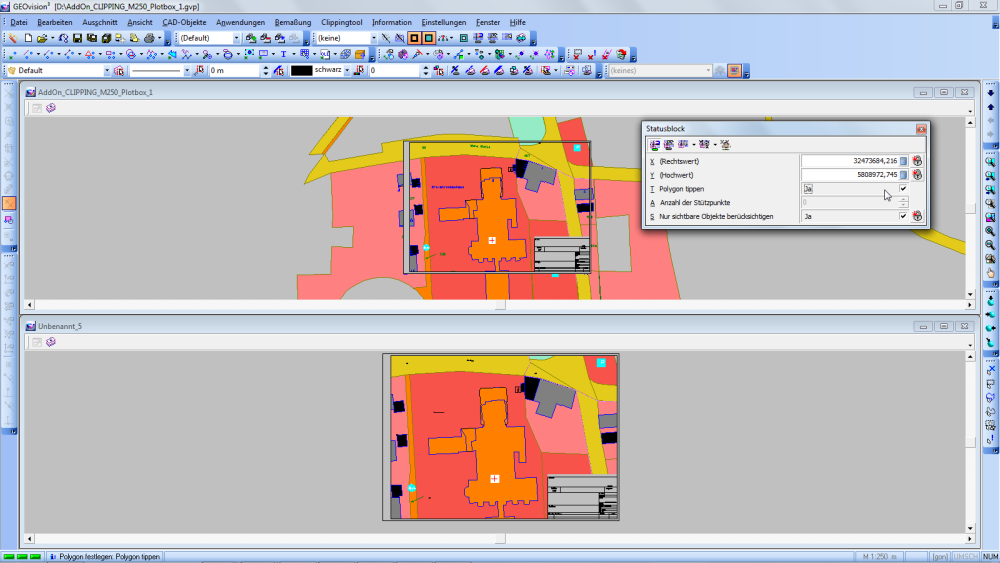Open the CAD-Objekte menu
This screenshot has height=563, width=1000.
tap(184, 22)
